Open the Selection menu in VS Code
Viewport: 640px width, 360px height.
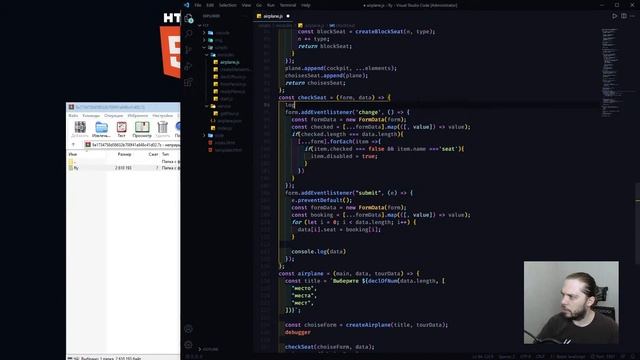(228, 5)
